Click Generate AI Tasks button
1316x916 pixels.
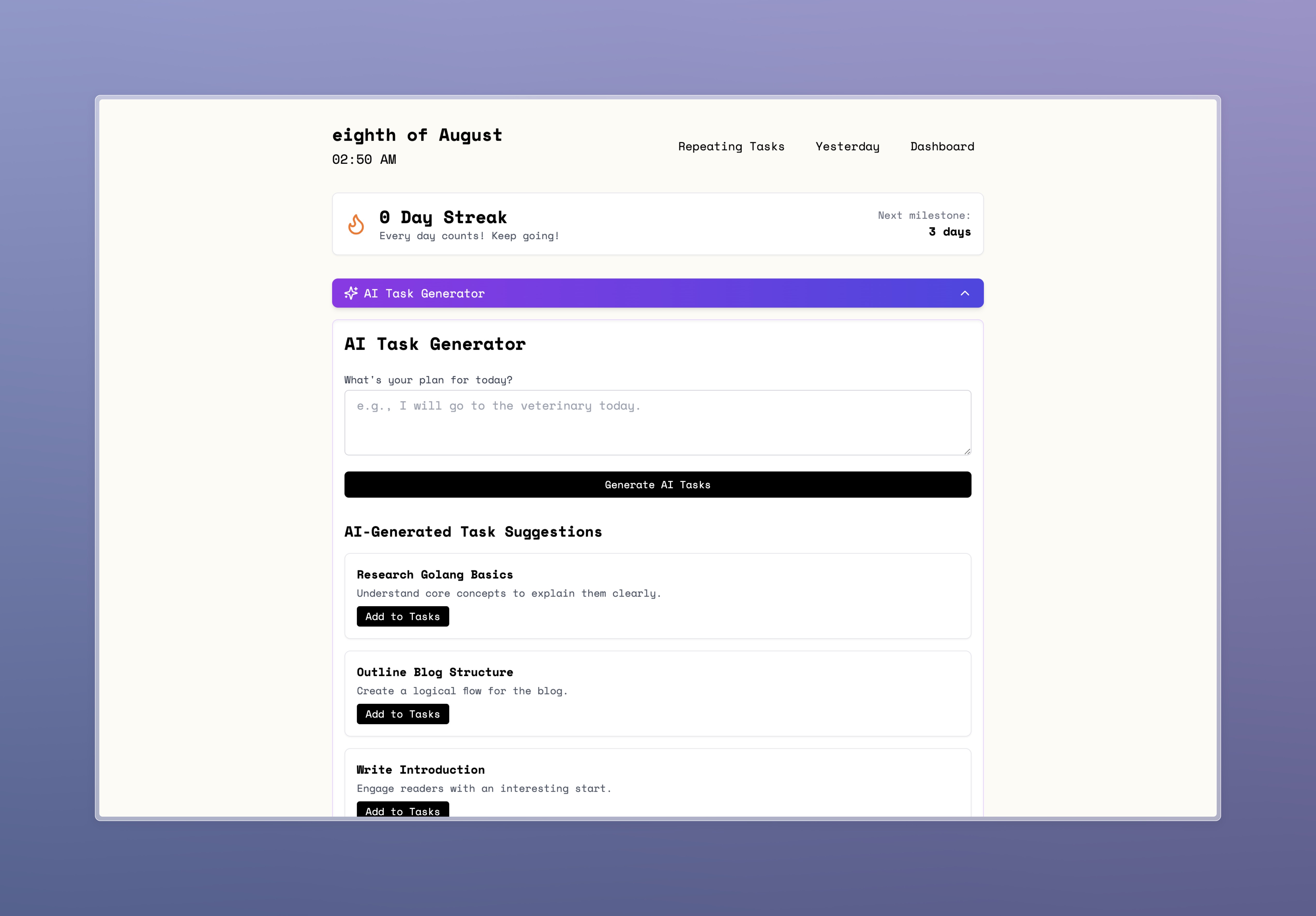658,484
